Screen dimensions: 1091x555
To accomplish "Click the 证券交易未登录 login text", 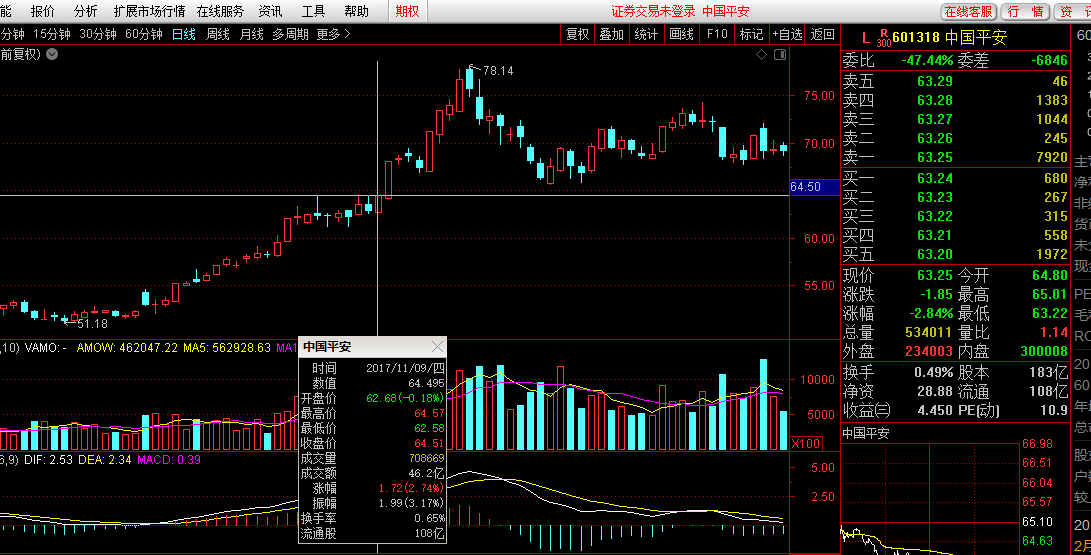I will tap(653, 11).
